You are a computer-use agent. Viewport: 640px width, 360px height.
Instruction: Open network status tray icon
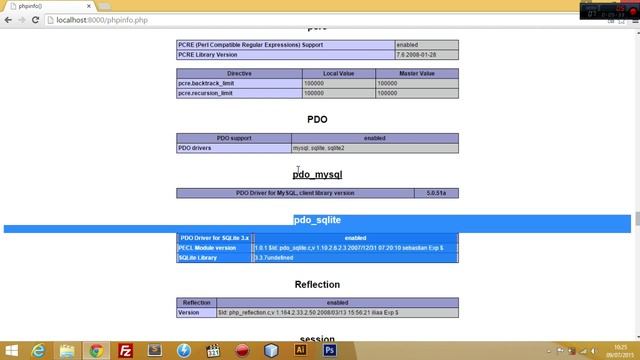tap(584, 351)
